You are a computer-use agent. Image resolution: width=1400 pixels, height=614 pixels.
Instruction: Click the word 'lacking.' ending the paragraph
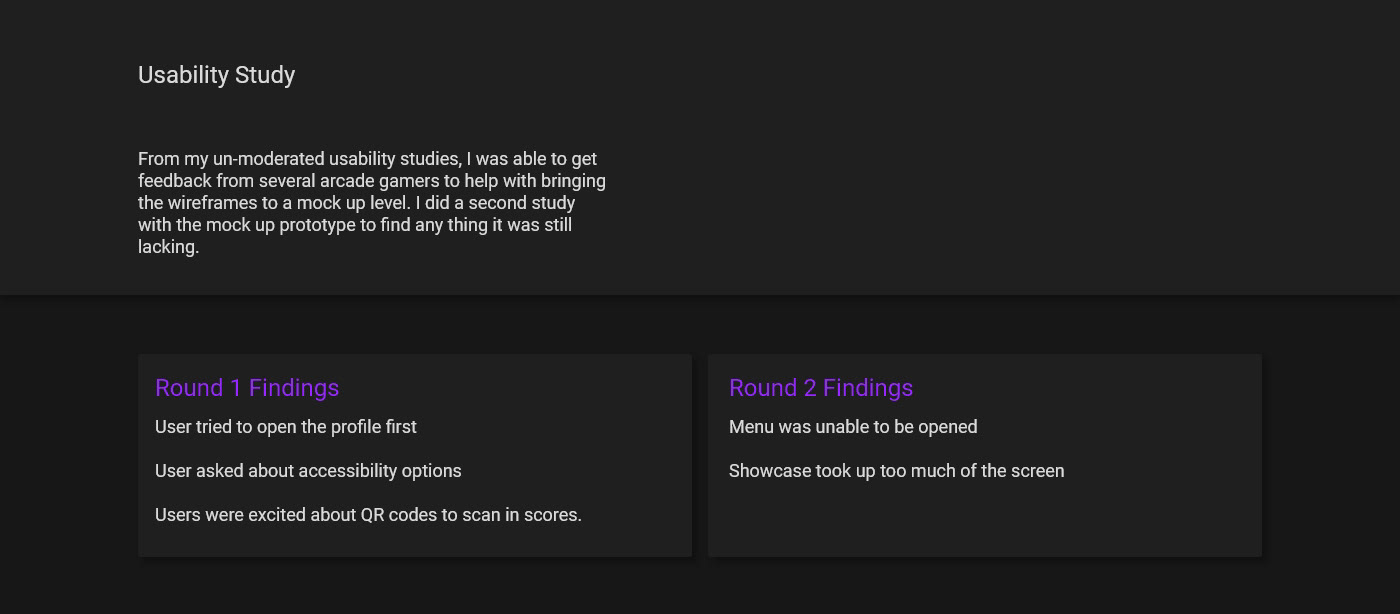pyautogui.click(x=168, y=247)
